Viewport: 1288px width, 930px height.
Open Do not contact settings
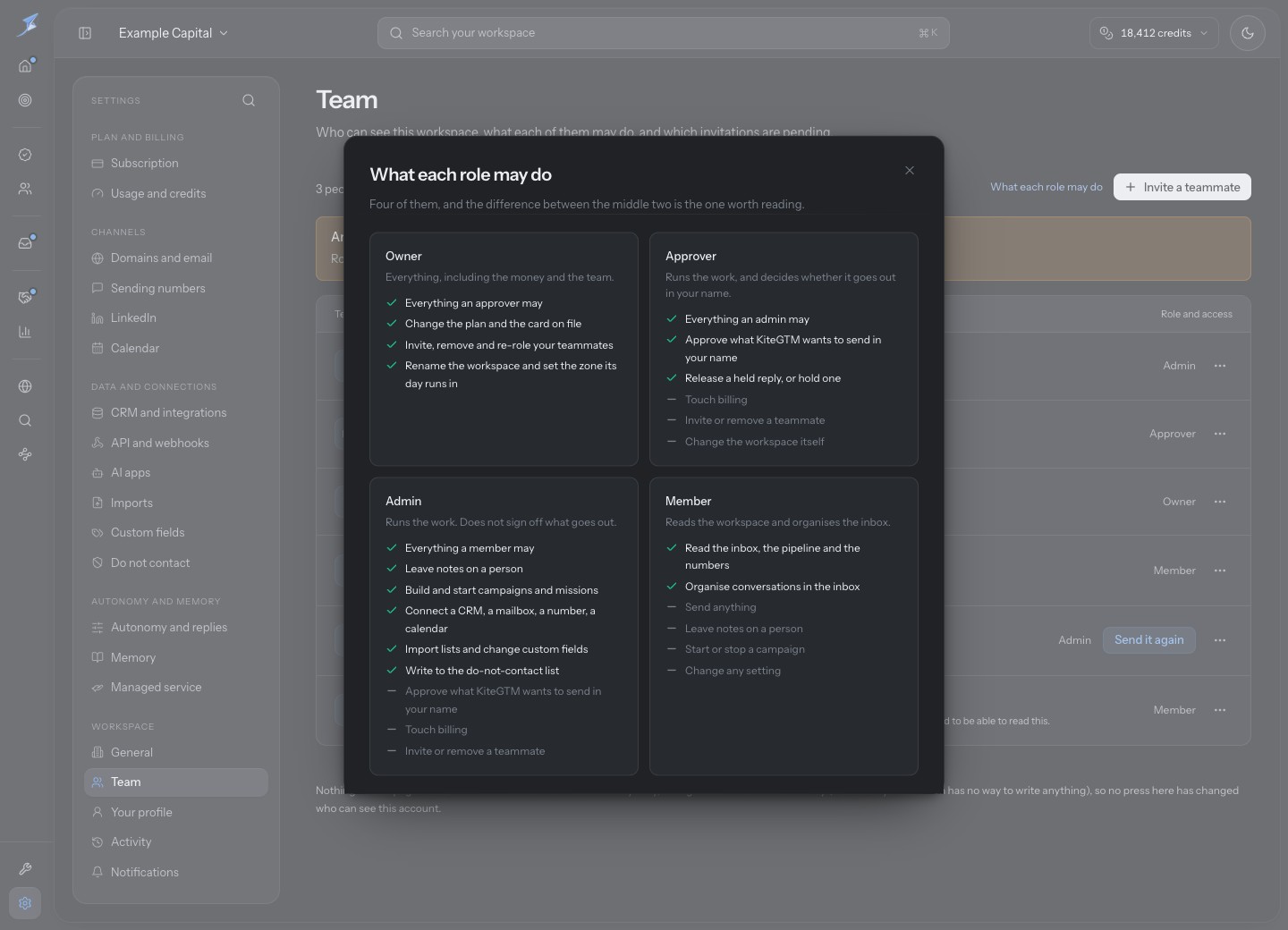(x=176, y=562)
